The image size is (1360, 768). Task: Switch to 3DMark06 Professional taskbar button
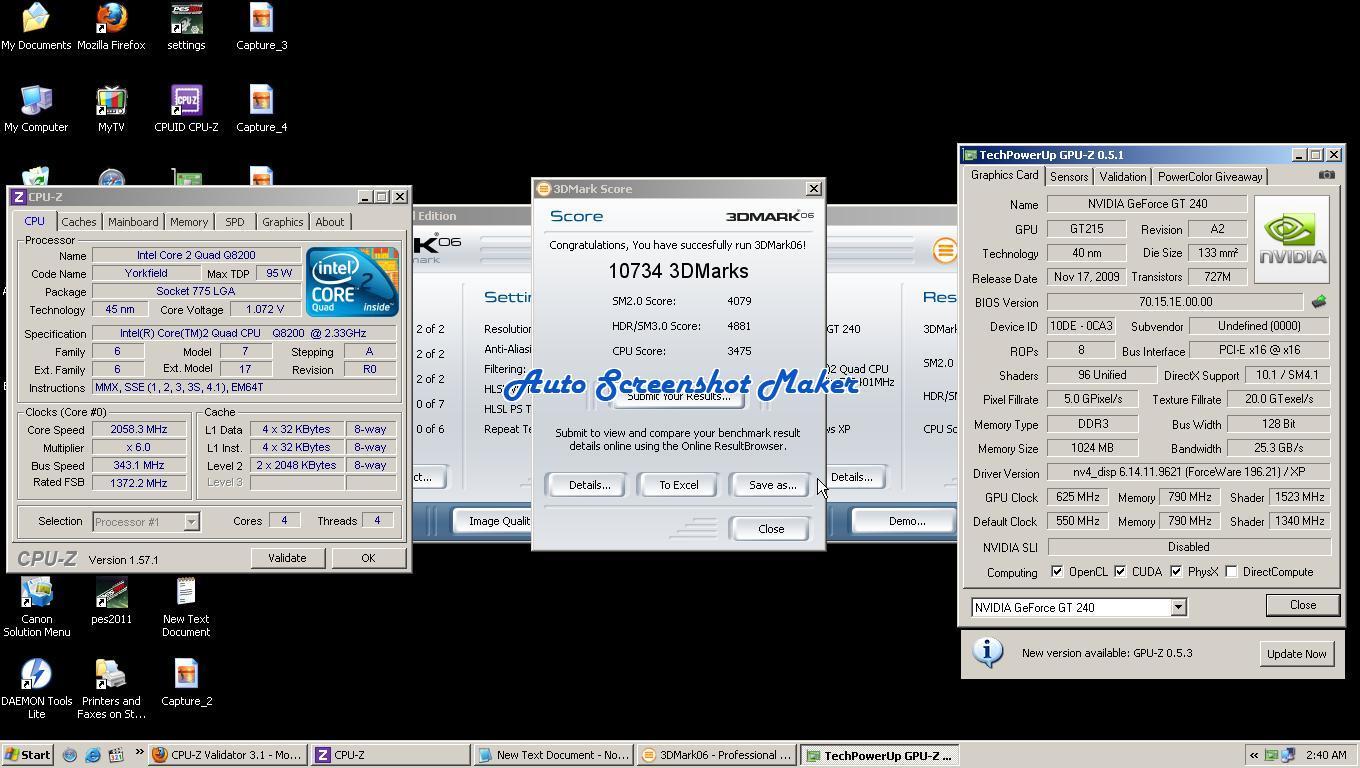coord(716,755)
